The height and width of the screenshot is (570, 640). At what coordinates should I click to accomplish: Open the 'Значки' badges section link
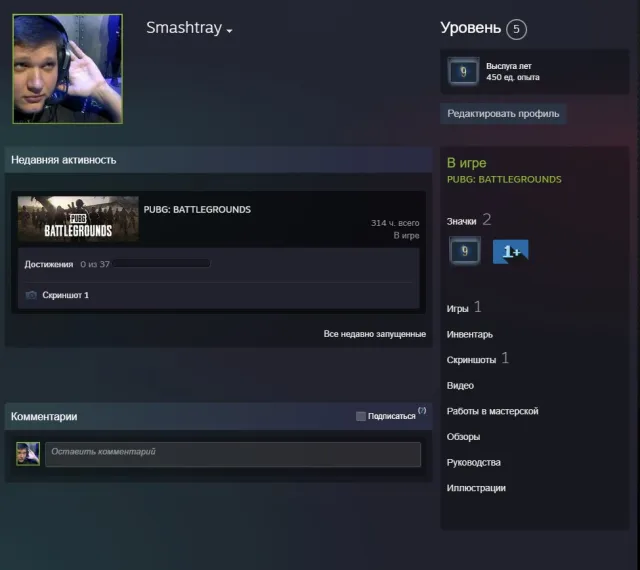click(x=461, y=221)
